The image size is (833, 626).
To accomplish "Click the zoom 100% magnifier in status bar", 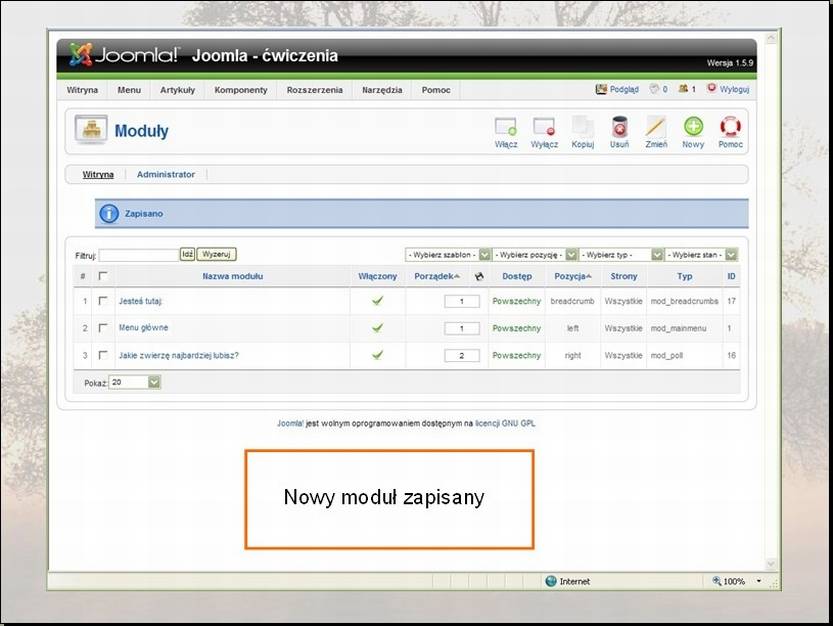I will coord(717,581).
